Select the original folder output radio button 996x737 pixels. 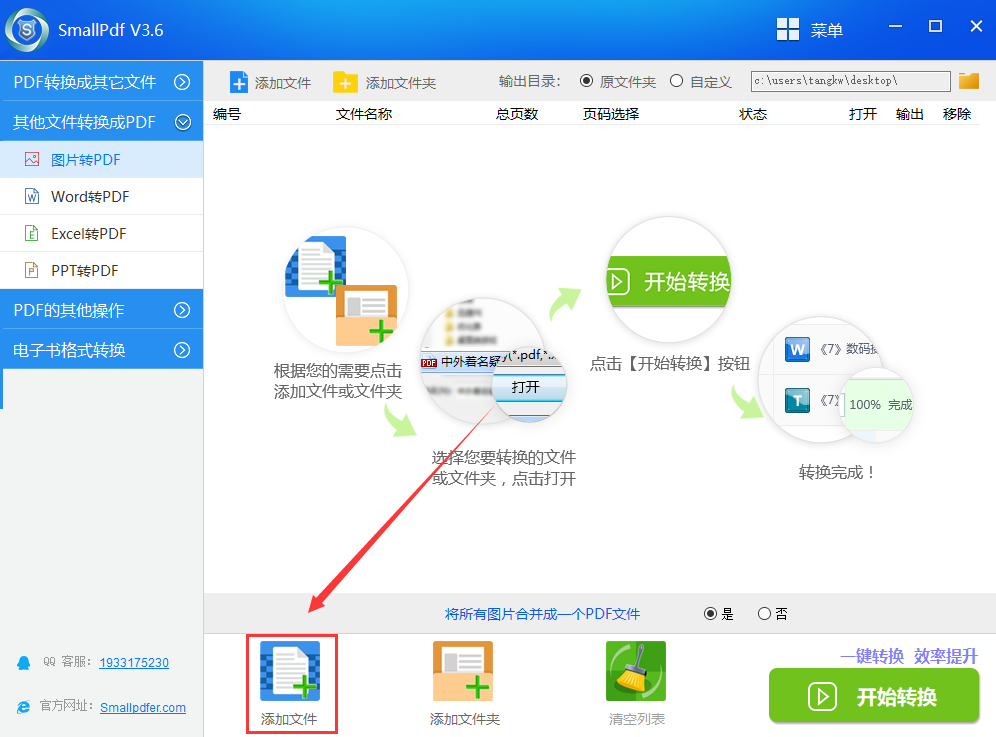click(x=586, y=81)
